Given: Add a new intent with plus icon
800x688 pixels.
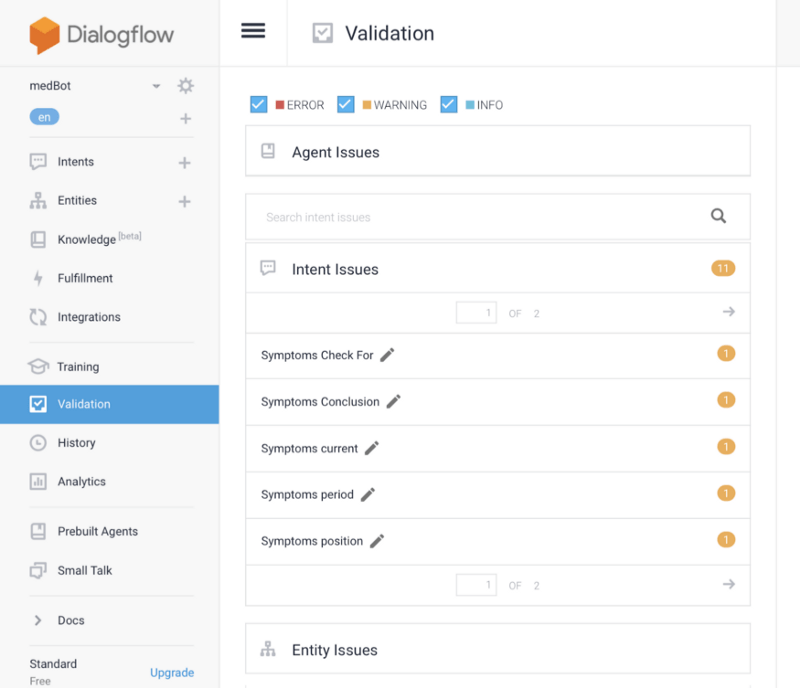Looking at the screenshot, I should [x=184, y=163].
